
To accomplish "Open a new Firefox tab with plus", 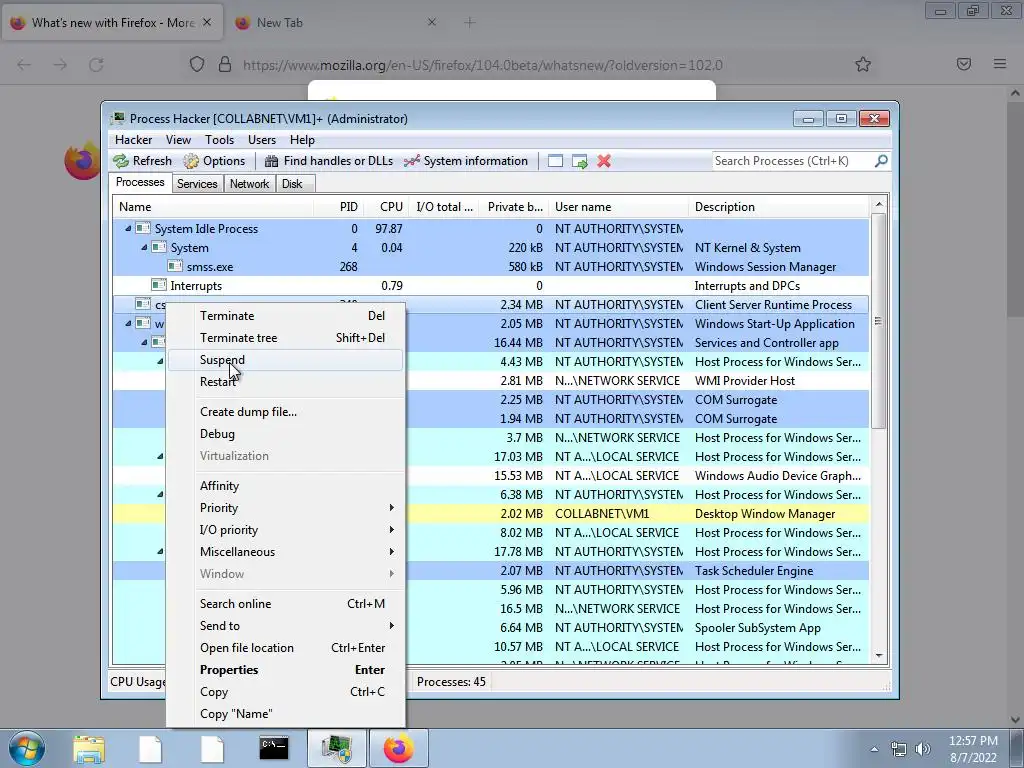I will tap(470, 23).
